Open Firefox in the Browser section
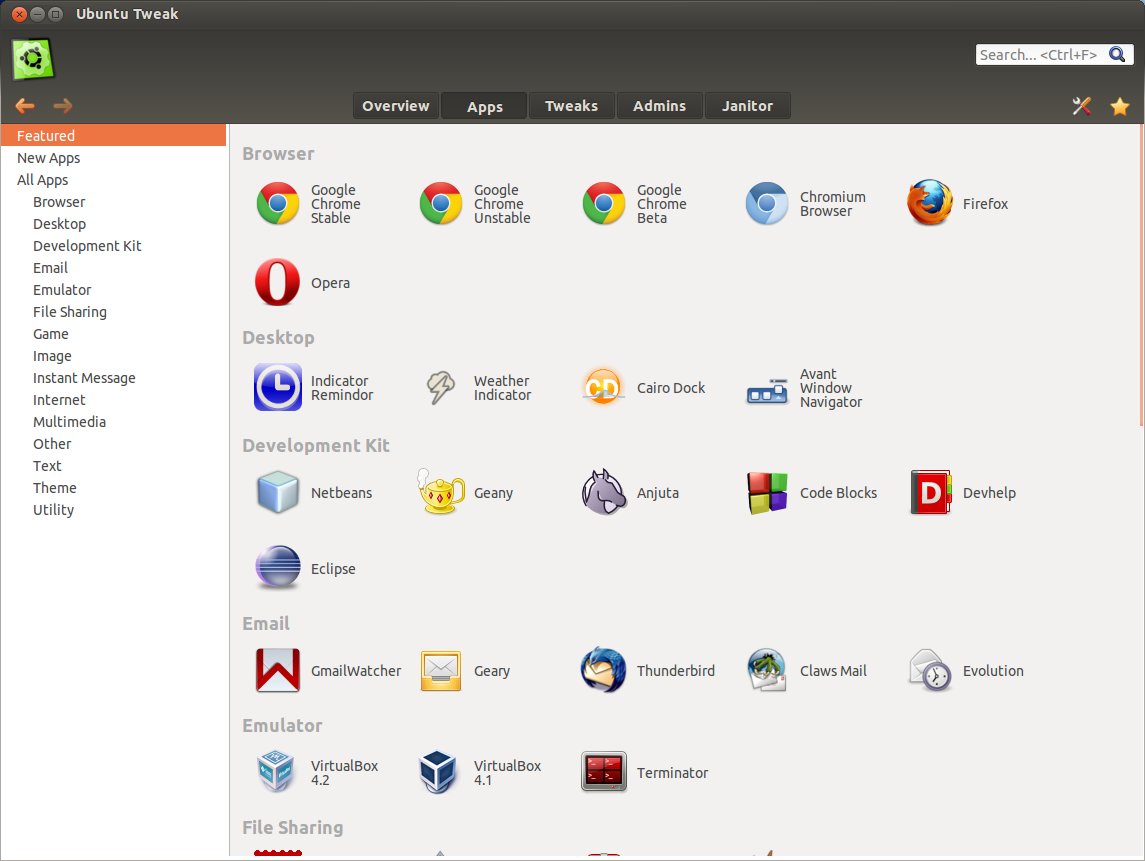Viewport: 1145px width, 861px height. (x=929, y=203)
